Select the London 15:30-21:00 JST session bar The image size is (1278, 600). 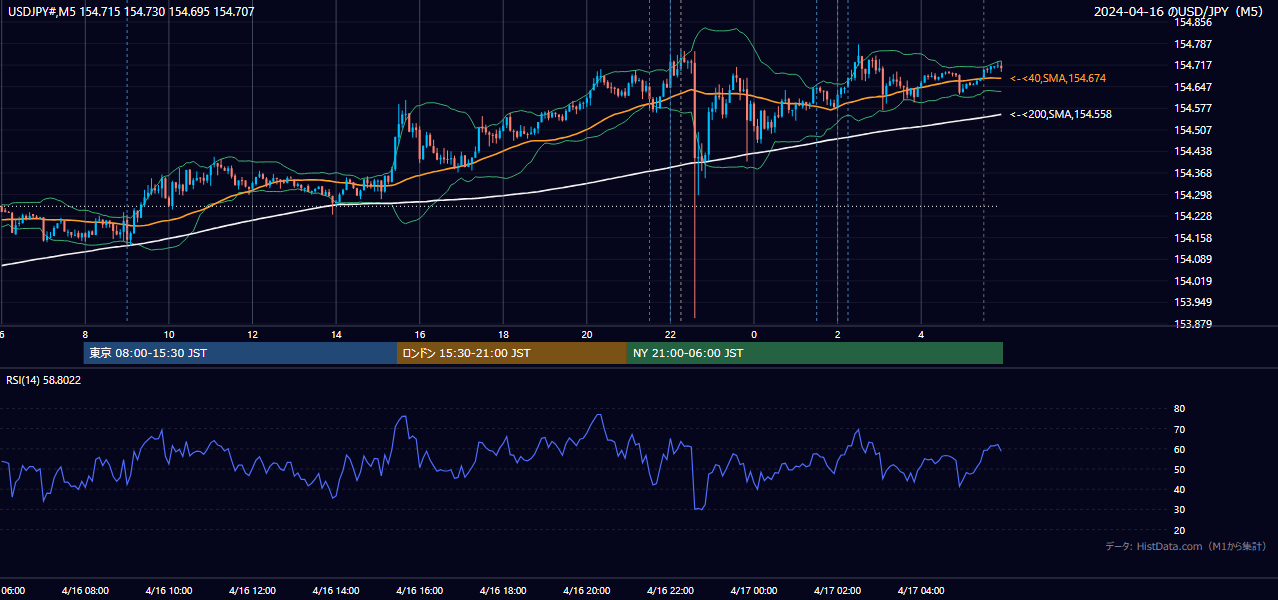tap(512, 353)
